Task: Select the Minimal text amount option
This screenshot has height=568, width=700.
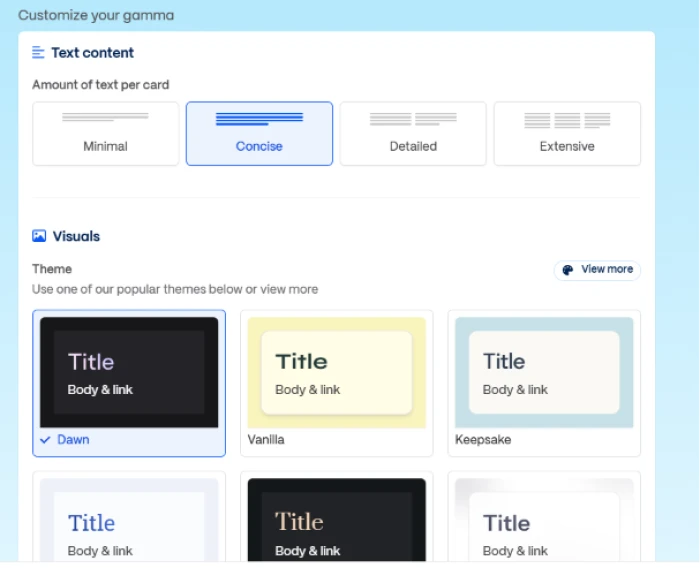Action: (x=105, y=134)
